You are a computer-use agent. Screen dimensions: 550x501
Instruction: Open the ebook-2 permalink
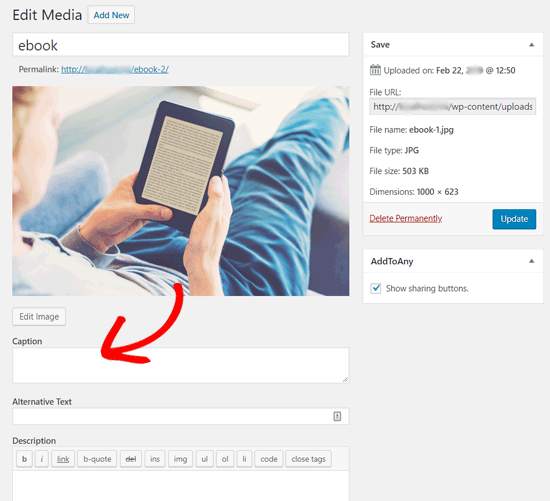(115, 69)
